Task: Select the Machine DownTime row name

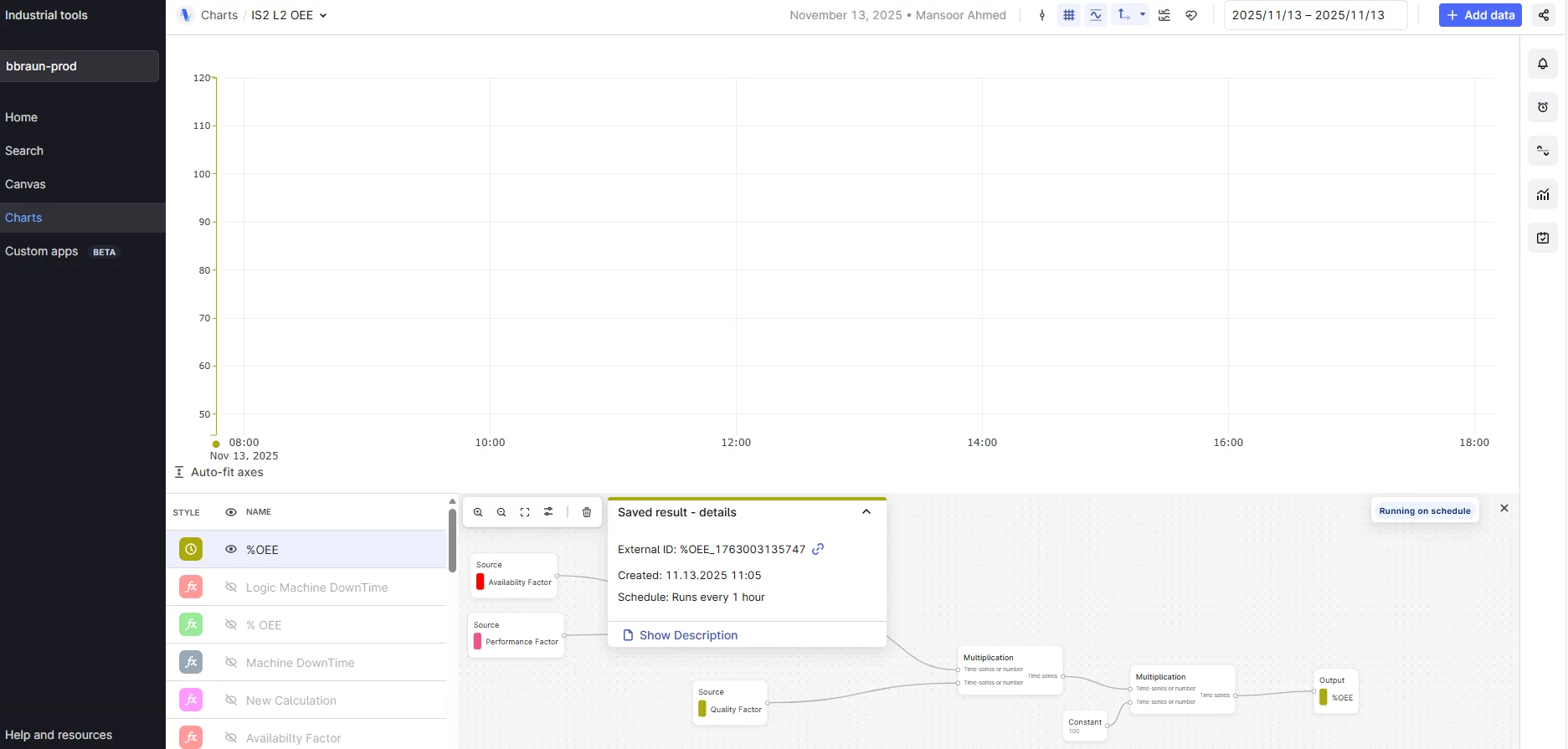Action: (x=301, y=662)
